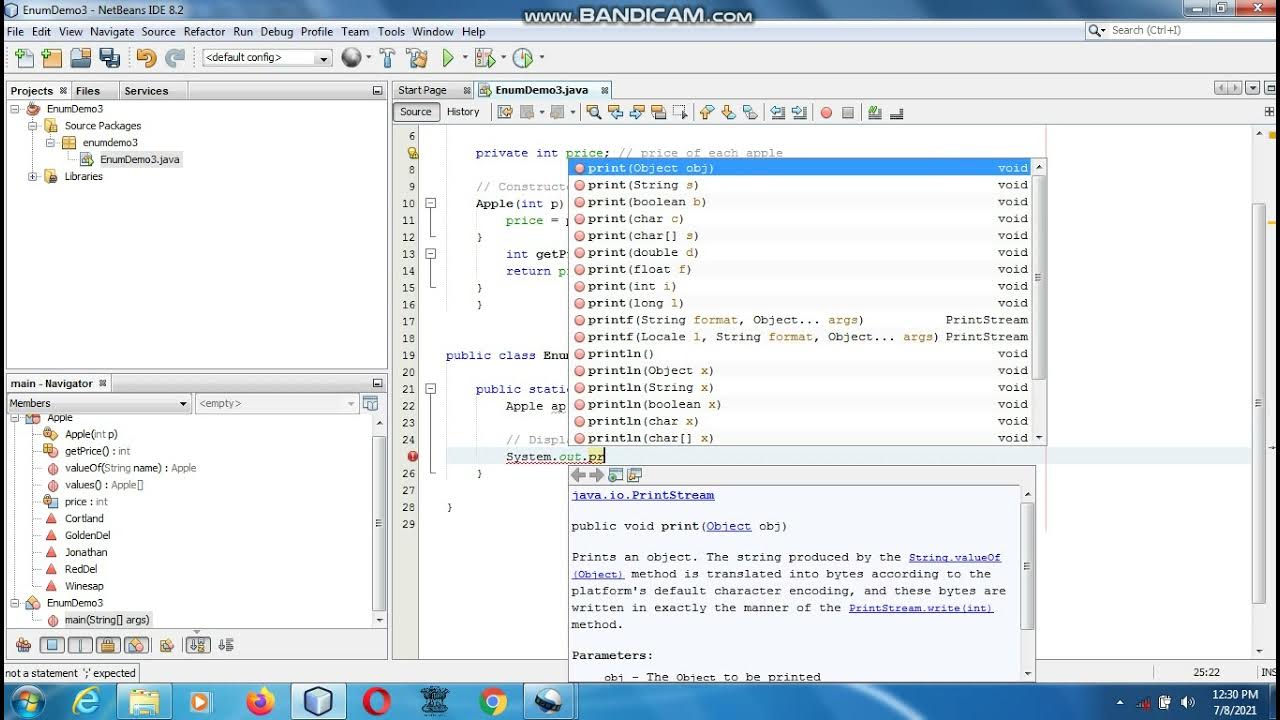Collapse the fold marker at line 10
This screenshot has width=1280, height=720.
click(x=431, y=203)
